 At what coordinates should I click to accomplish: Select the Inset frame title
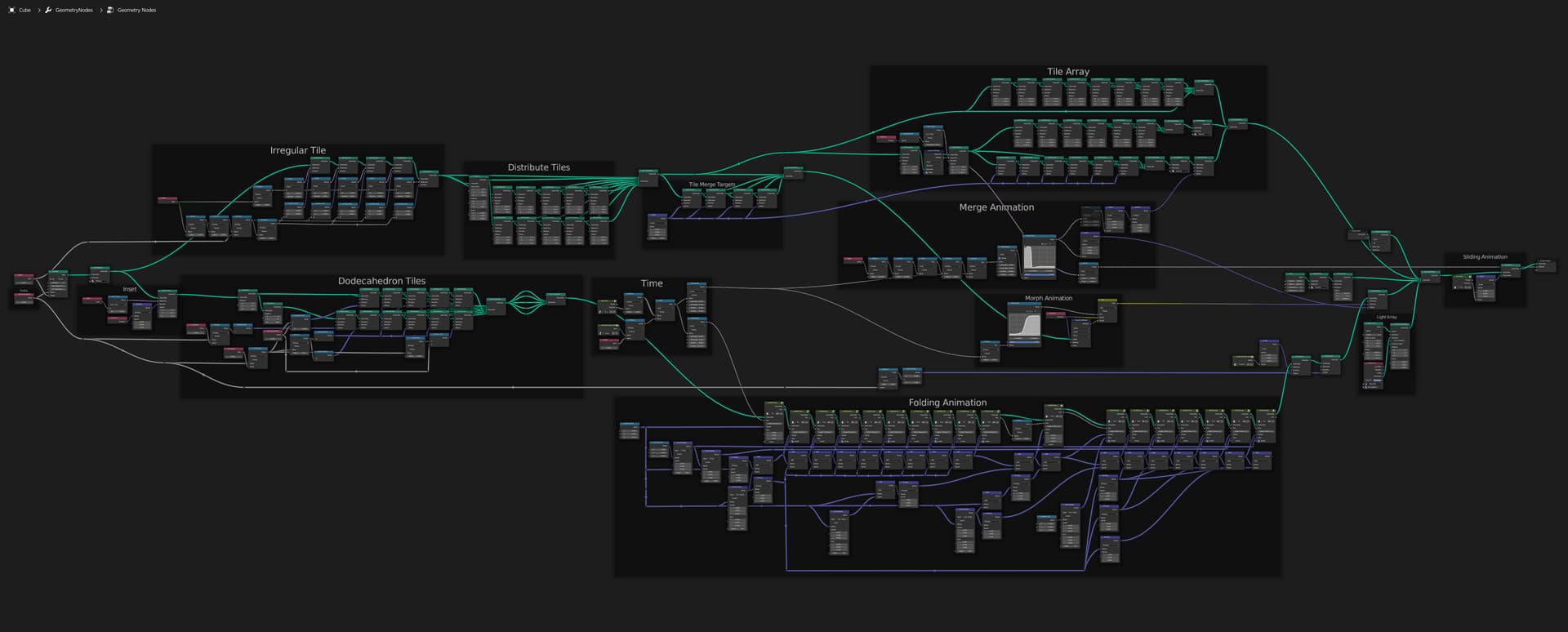click(x=130, y=289)
